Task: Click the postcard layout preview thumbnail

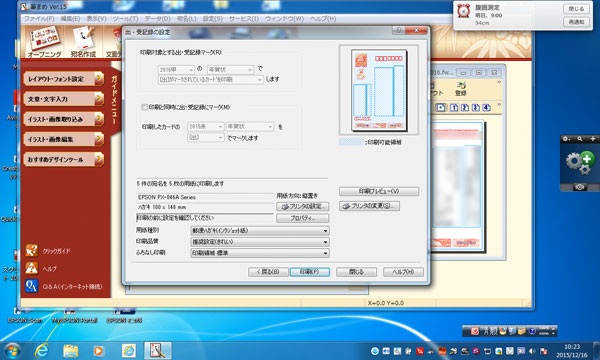Action: [x=379, y=90]
